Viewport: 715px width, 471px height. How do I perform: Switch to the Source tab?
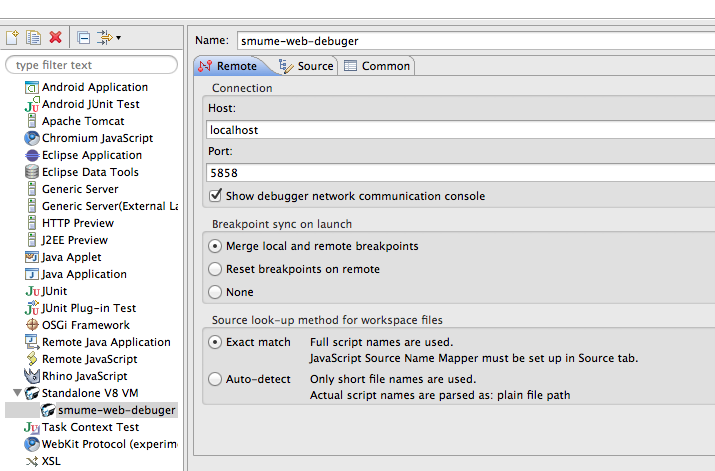(306, 66)
